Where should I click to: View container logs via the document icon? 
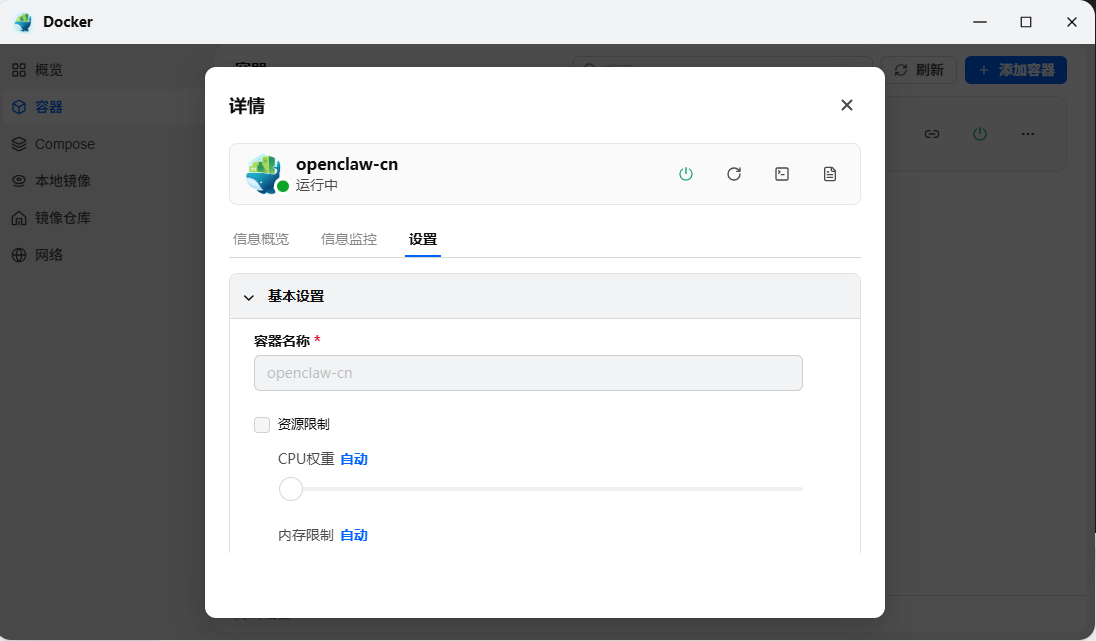tap(829, 173)
